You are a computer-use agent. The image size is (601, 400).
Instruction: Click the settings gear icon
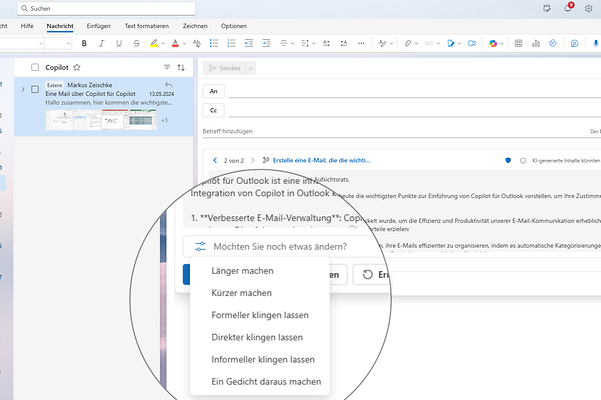coord(588,8)
